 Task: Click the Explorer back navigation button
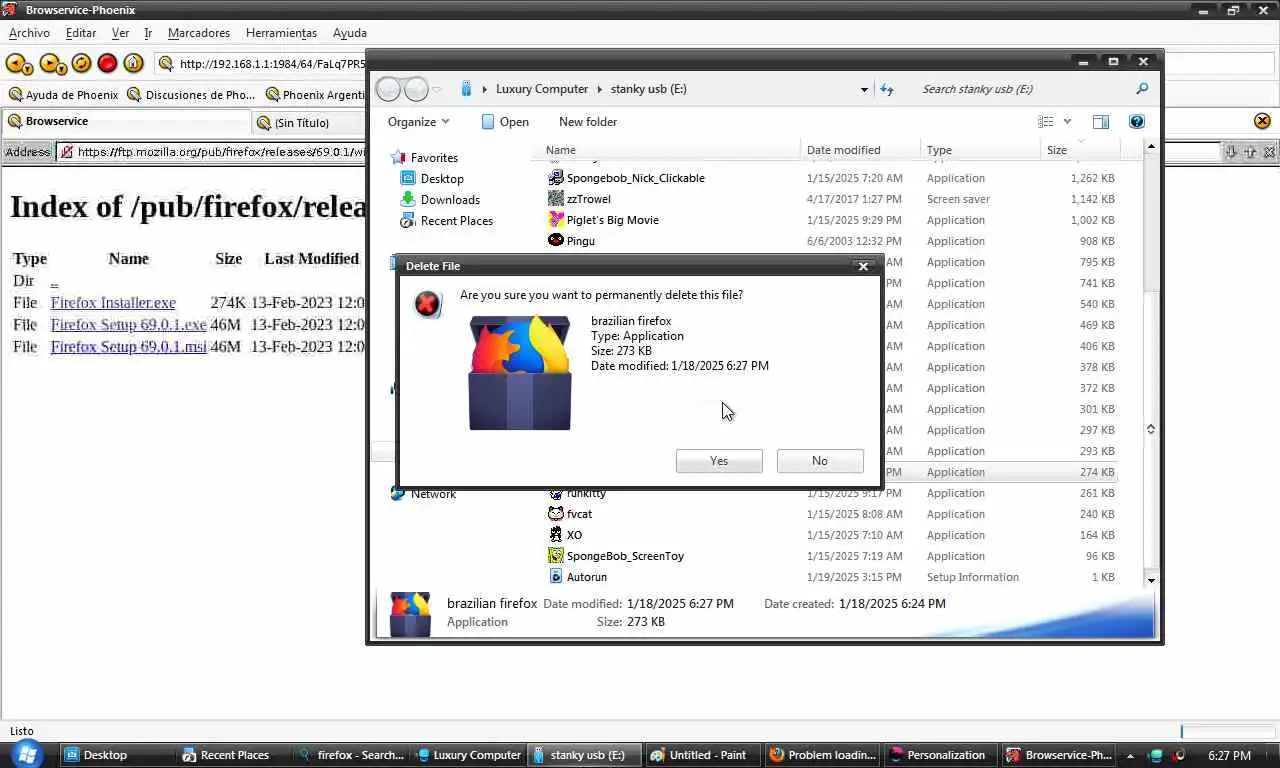pos(388,89)
